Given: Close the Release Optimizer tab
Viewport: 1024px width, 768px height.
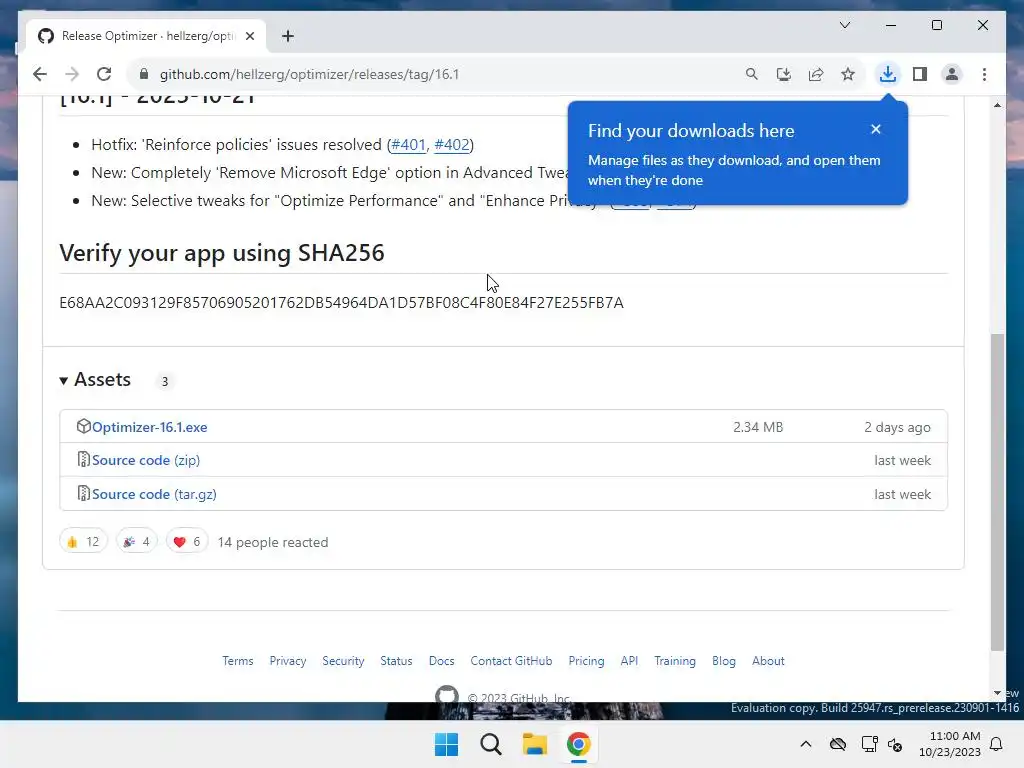Looking at the screenshot, I should pyautogui.click(x=249, y=37).
